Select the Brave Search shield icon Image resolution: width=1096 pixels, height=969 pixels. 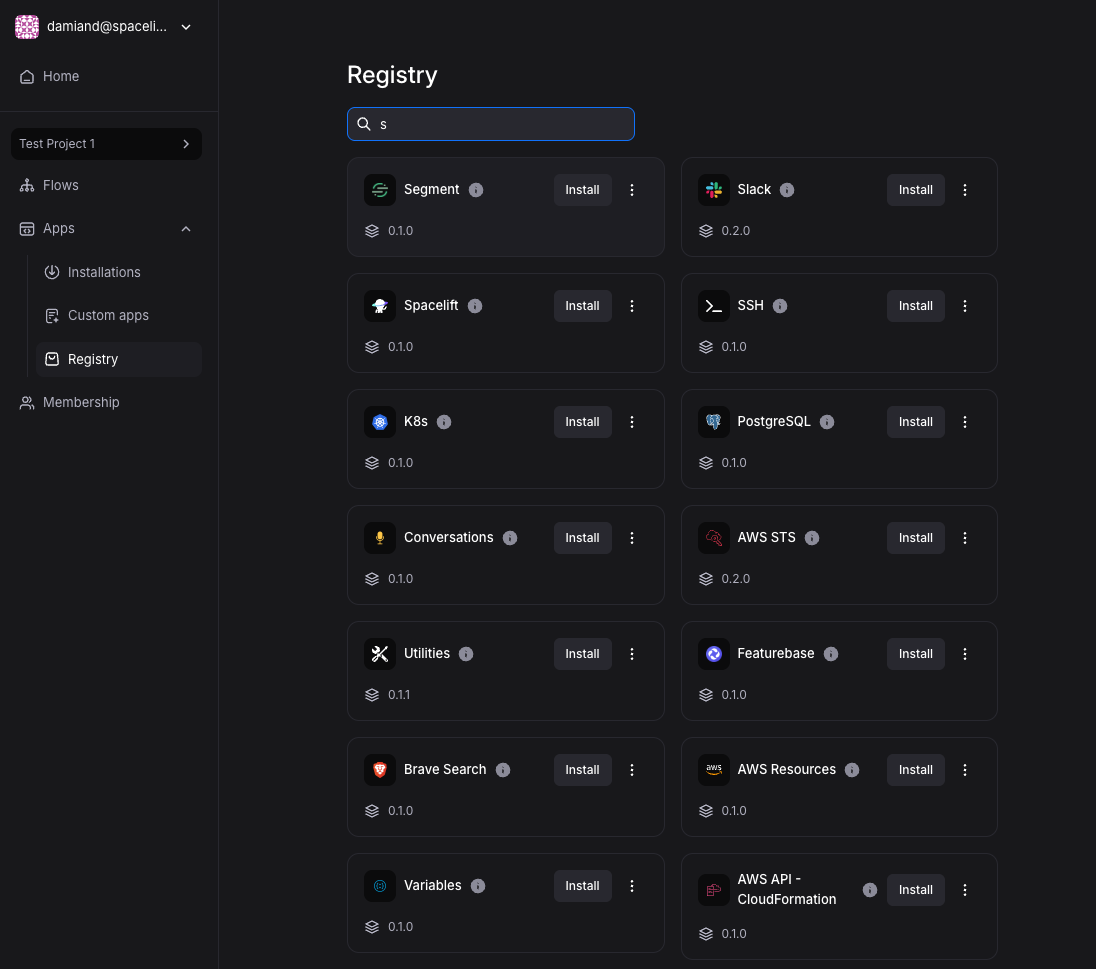coord(380,769)
